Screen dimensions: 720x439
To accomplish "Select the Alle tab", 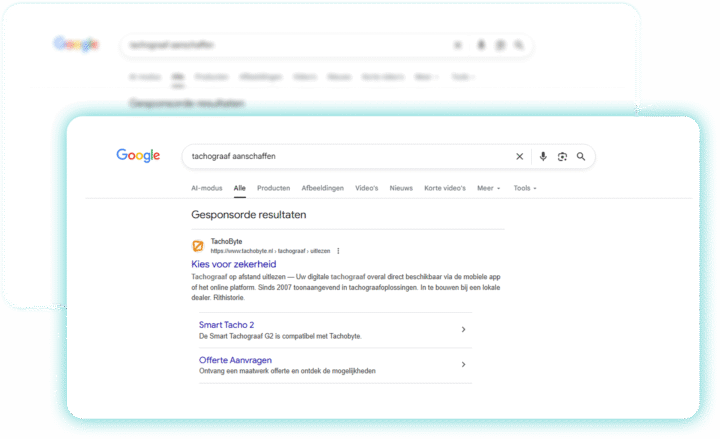I will click(x=240, y=188).
